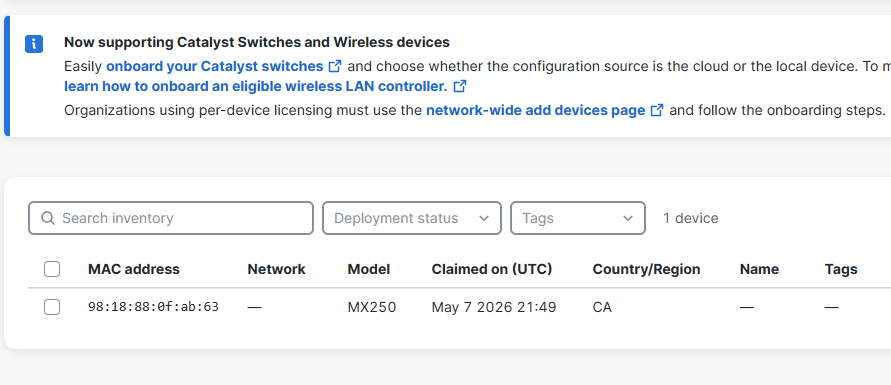Click the magnifier icon in Search inventory
This screenshot has width=891, height=385.
[48, 218]
